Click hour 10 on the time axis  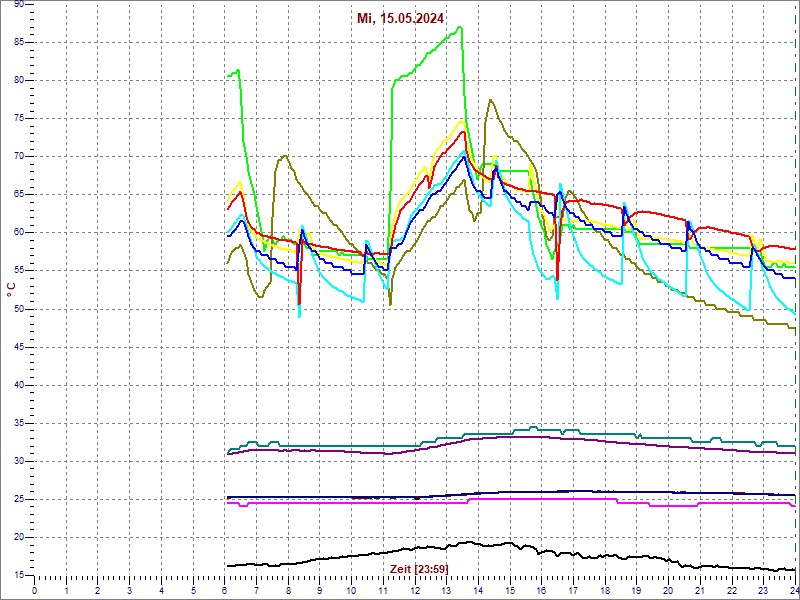click(352, 590)
